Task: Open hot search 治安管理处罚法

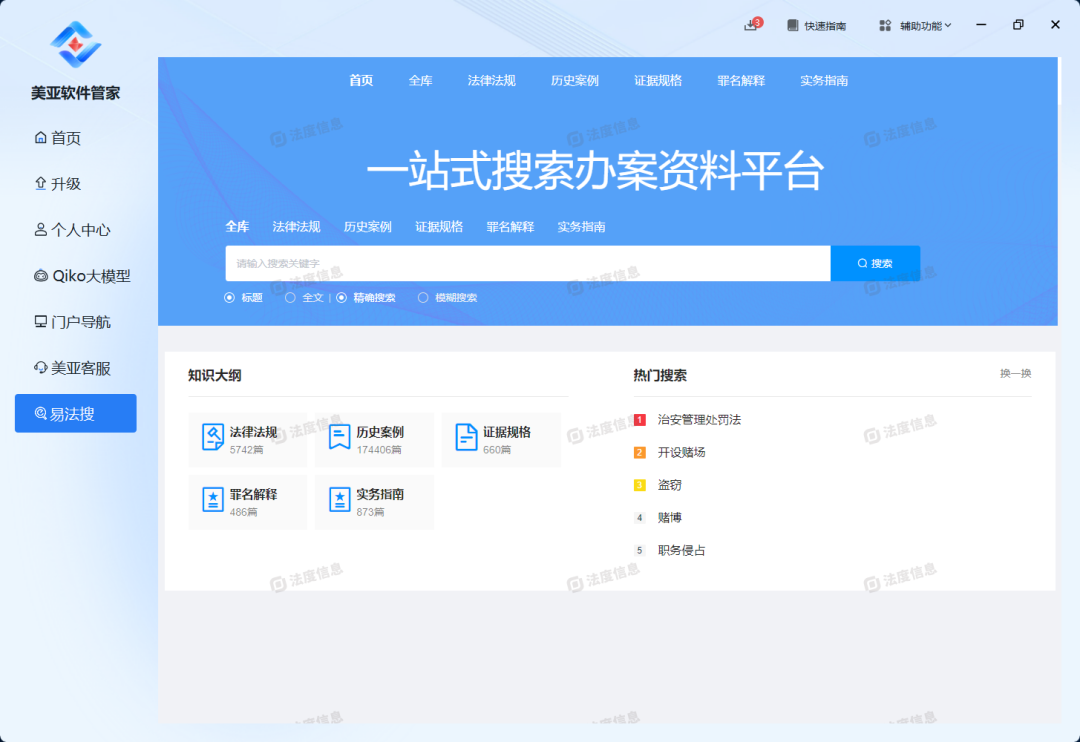Action: click(x=699, y=420)
